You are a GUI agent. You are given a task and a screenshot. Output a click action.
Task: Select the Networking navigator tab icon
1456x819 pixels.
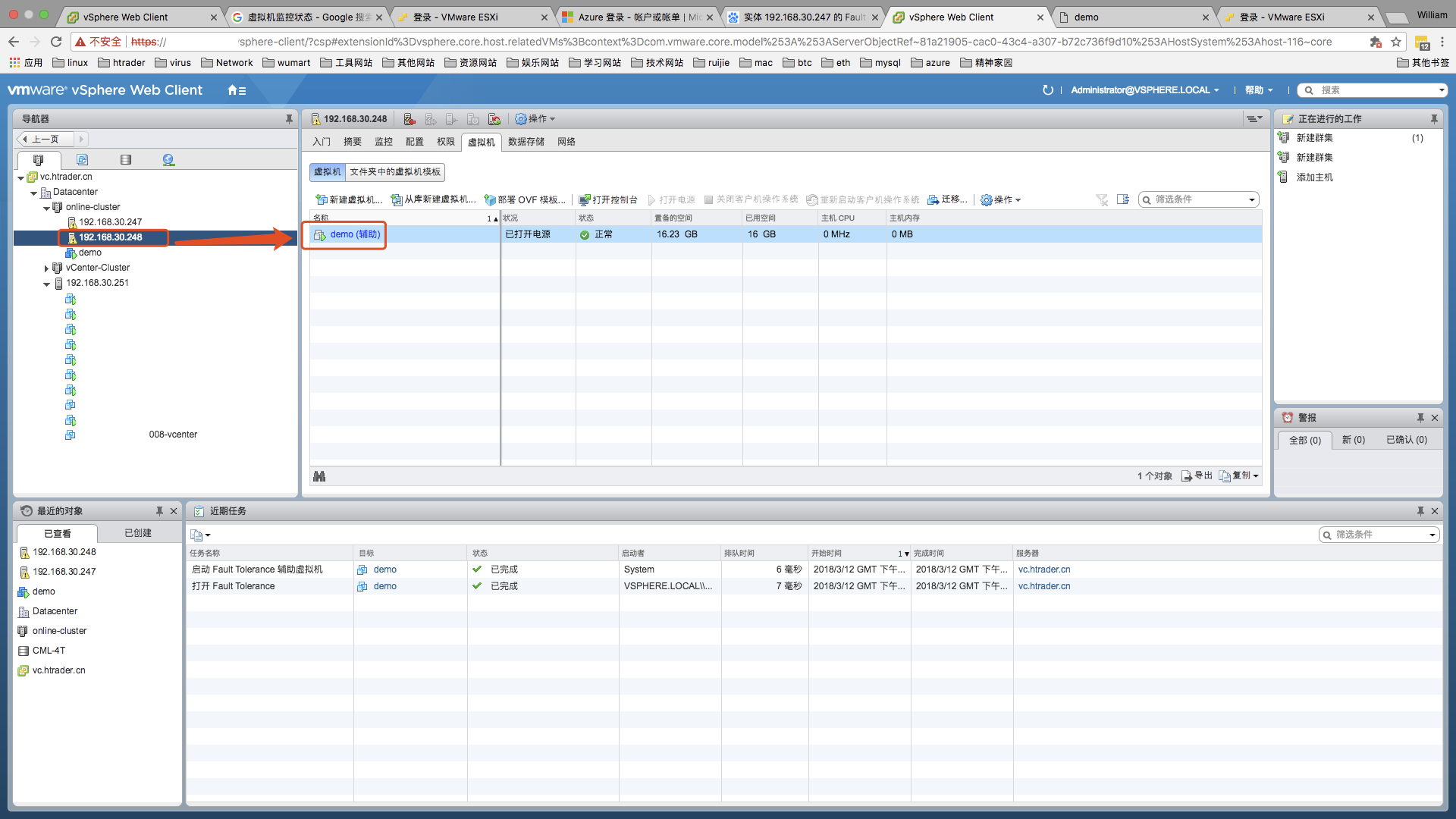tap(168, 160)
